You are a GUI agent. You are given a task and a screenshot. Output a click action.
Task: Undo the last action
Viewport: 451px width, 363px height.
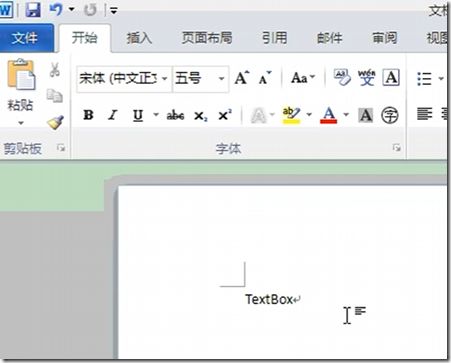[56, 9]
